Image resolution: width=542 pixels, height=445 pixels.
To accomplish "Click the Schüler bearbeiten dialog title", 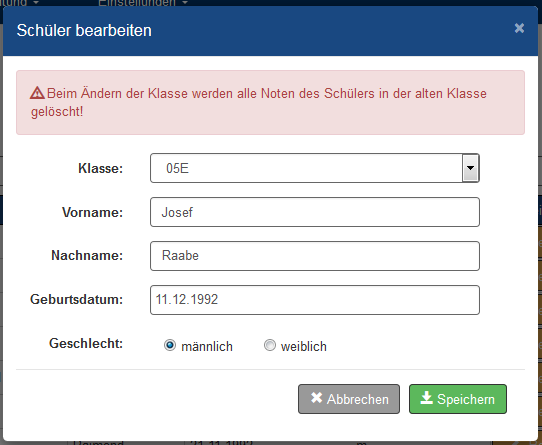I will click(x=84, y=30).
